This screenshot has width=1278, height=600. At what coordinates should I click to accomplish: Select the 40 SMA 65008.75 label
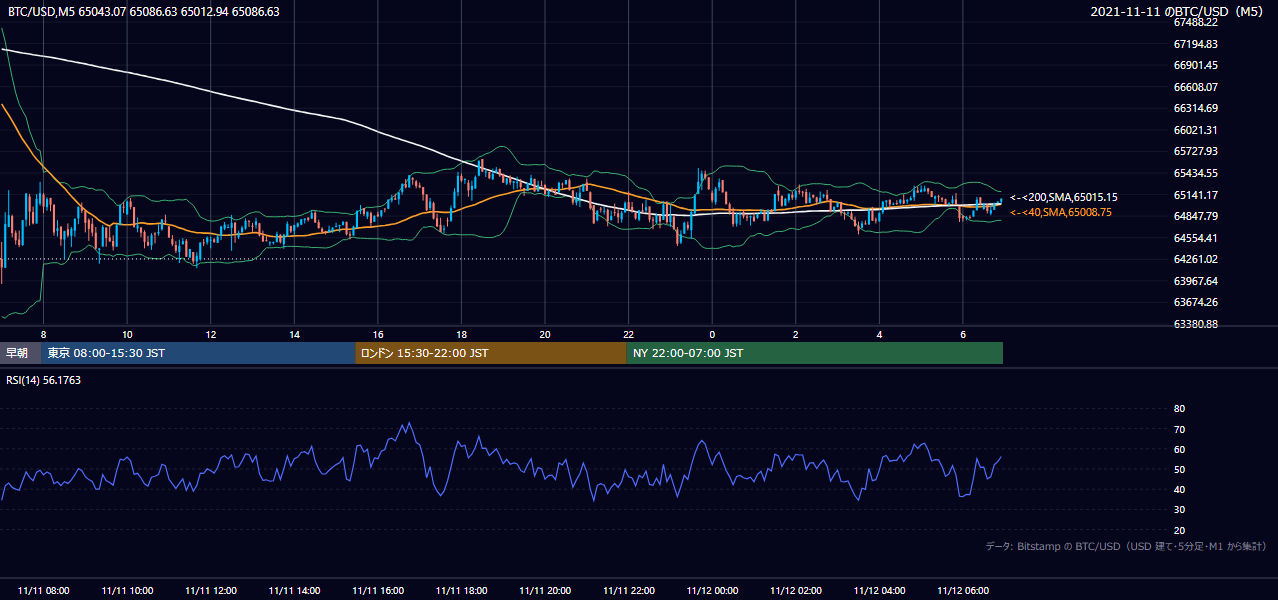[x=1061, y=212]
